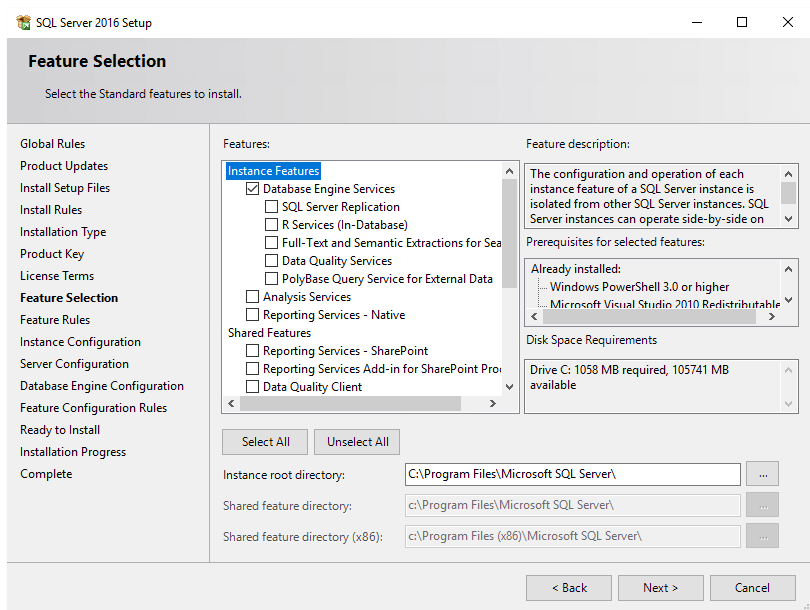The width and height of the screenshot is (810, 610).
Task: Uncheck Database Engine Services checkbox
Action: (x=252, y=189)
